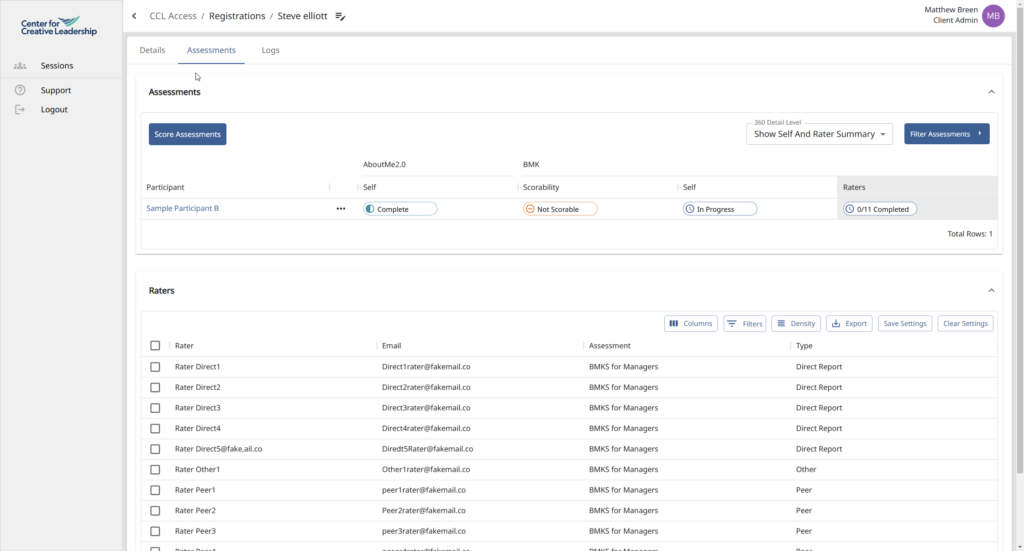1024x551 pixels.
Task: Check the Rater Direct4 checkbox
Action: point(155,428)
